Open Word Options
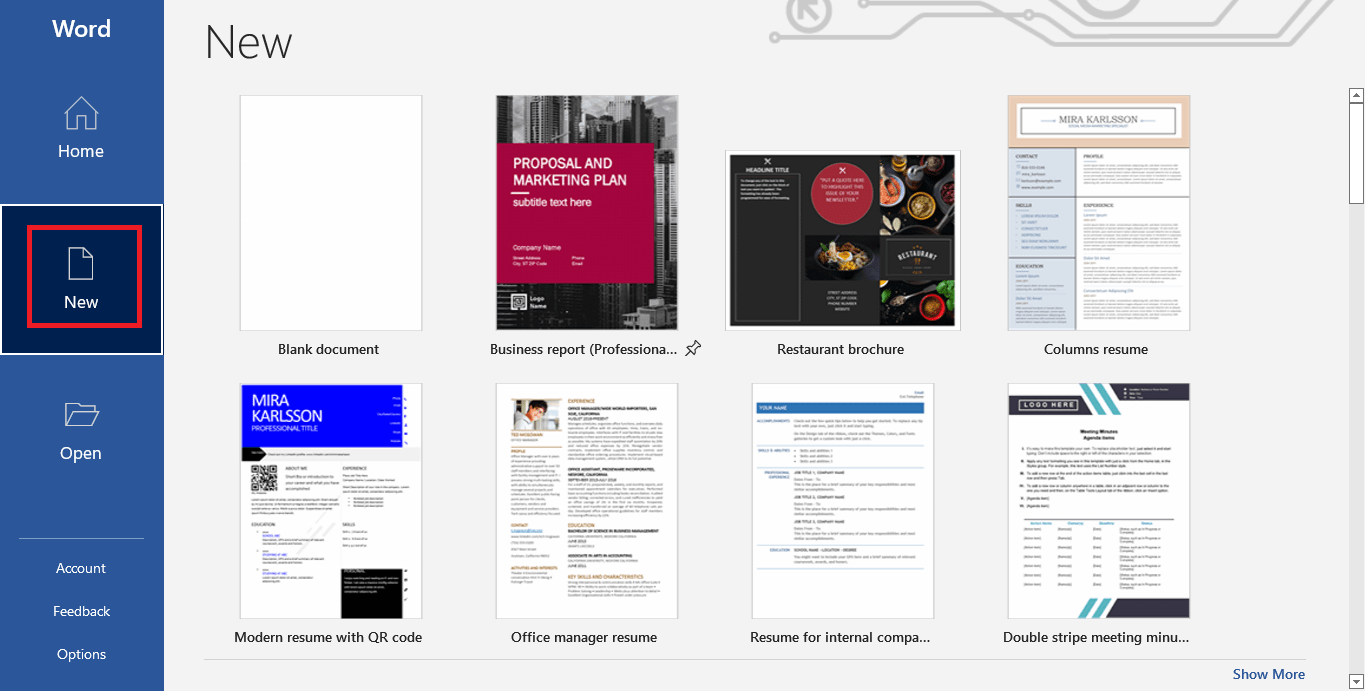 [x=81, y=654]
